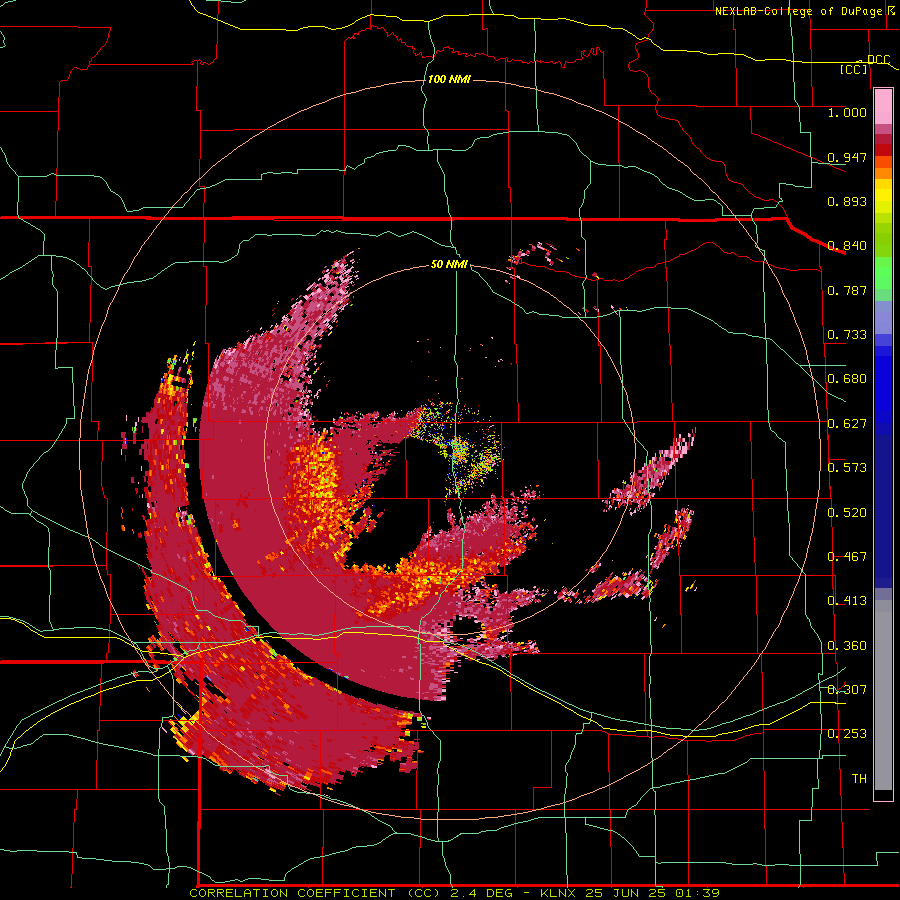Click the 0.893 color scale value

click(x=847, y=201)
